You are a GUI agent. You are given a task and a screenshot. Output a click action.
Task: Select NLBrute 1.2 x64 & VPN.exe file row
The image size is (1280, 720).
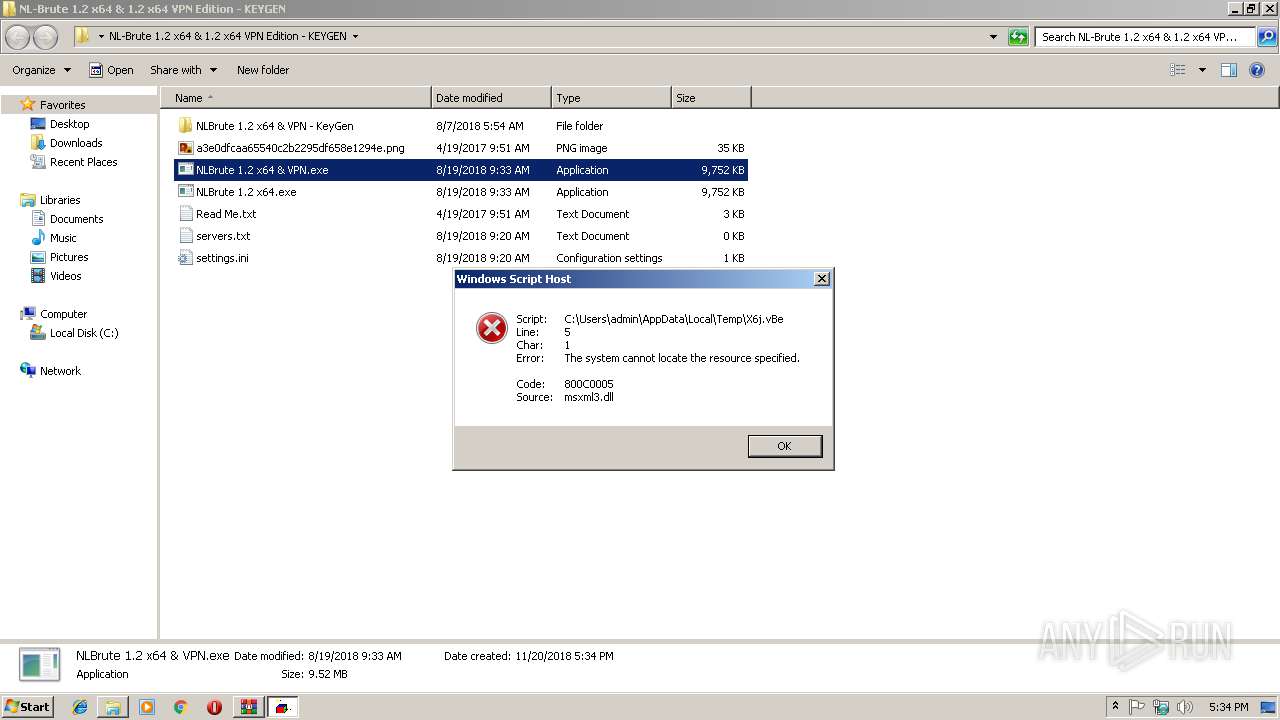(x=461, y=170)
